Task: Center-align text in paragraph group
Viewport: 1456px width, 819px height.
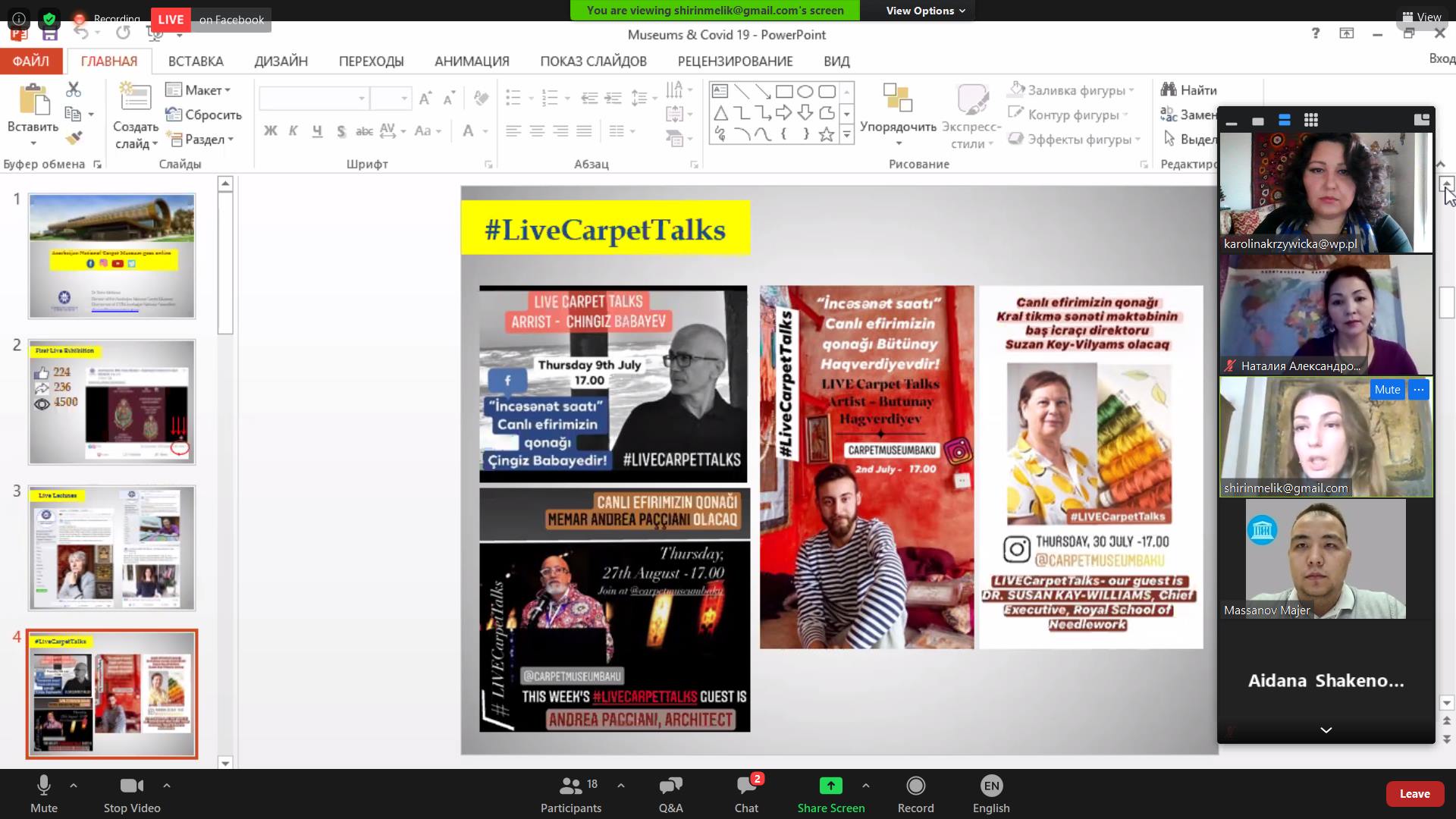Action: (x=537, y=131)
